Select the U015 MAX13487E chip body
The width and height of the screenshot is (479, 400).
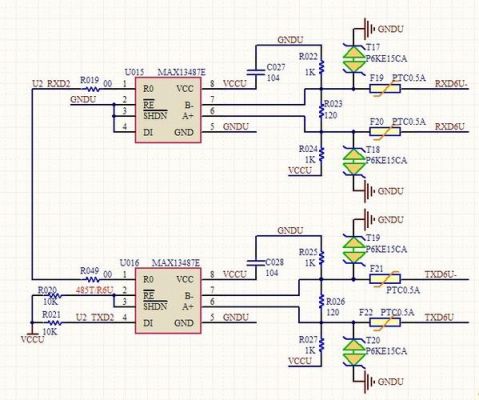(168, 110)
